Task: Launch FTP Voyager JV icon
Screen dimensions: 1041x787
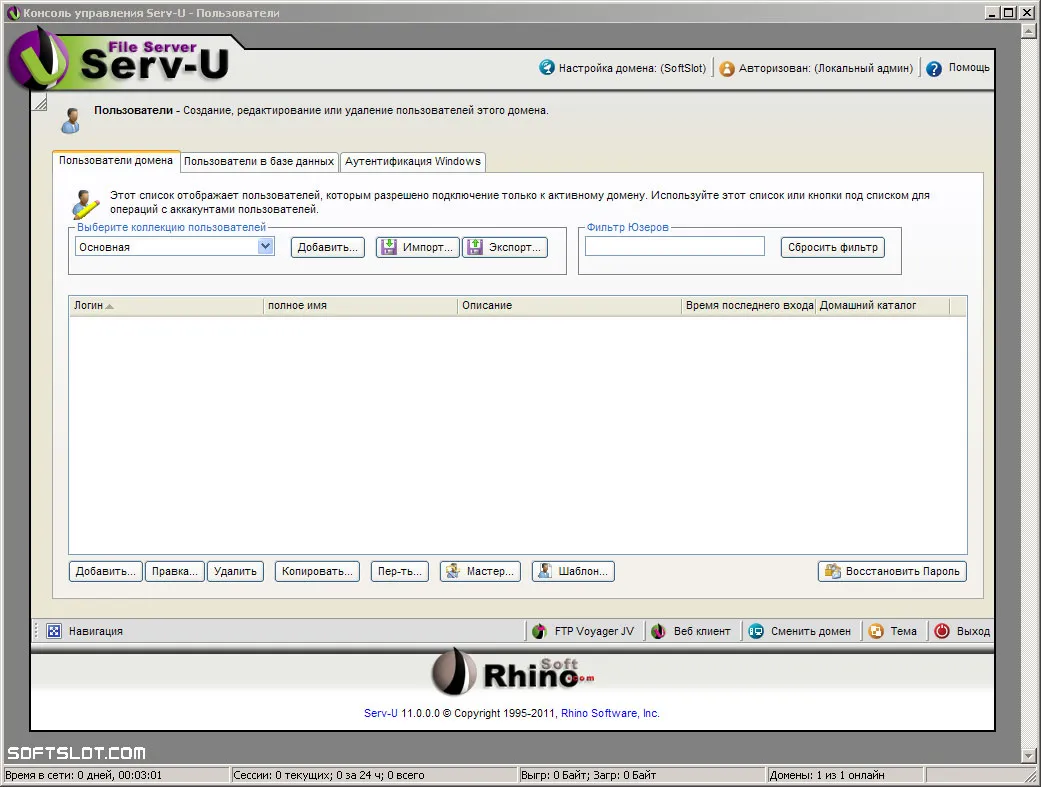Action: [x=539, y=631]
